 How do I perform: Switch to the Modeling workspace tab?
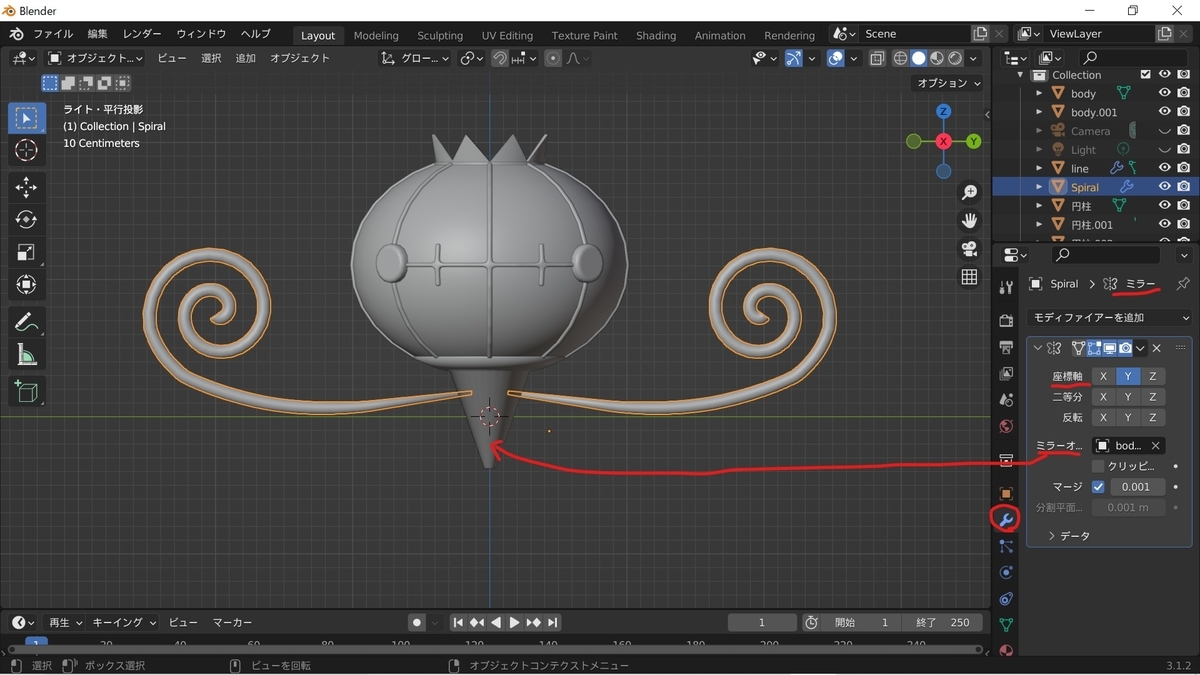click(x=376, y=35)
